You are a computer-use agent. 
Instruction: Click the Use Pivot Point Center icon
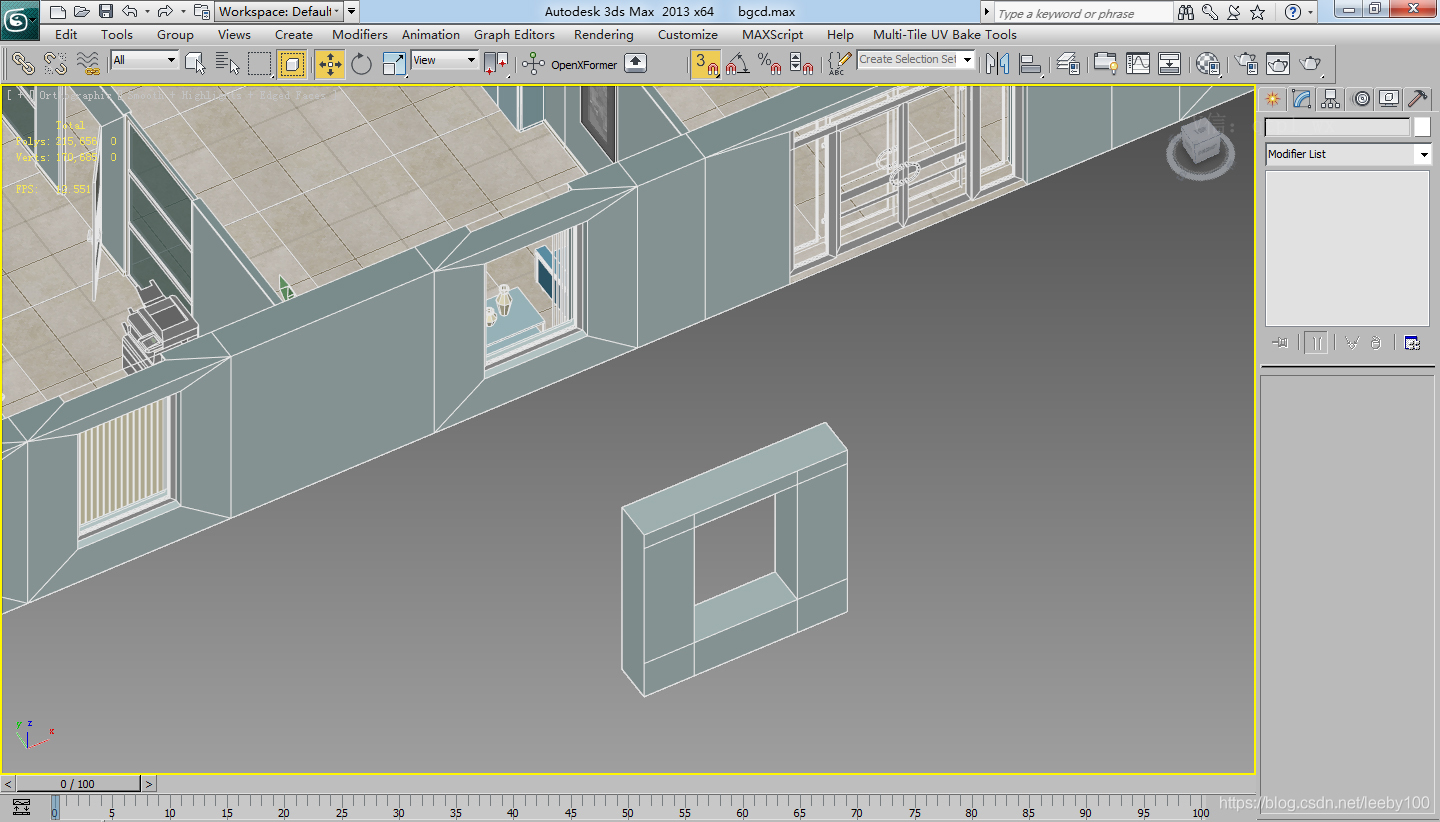496,64
